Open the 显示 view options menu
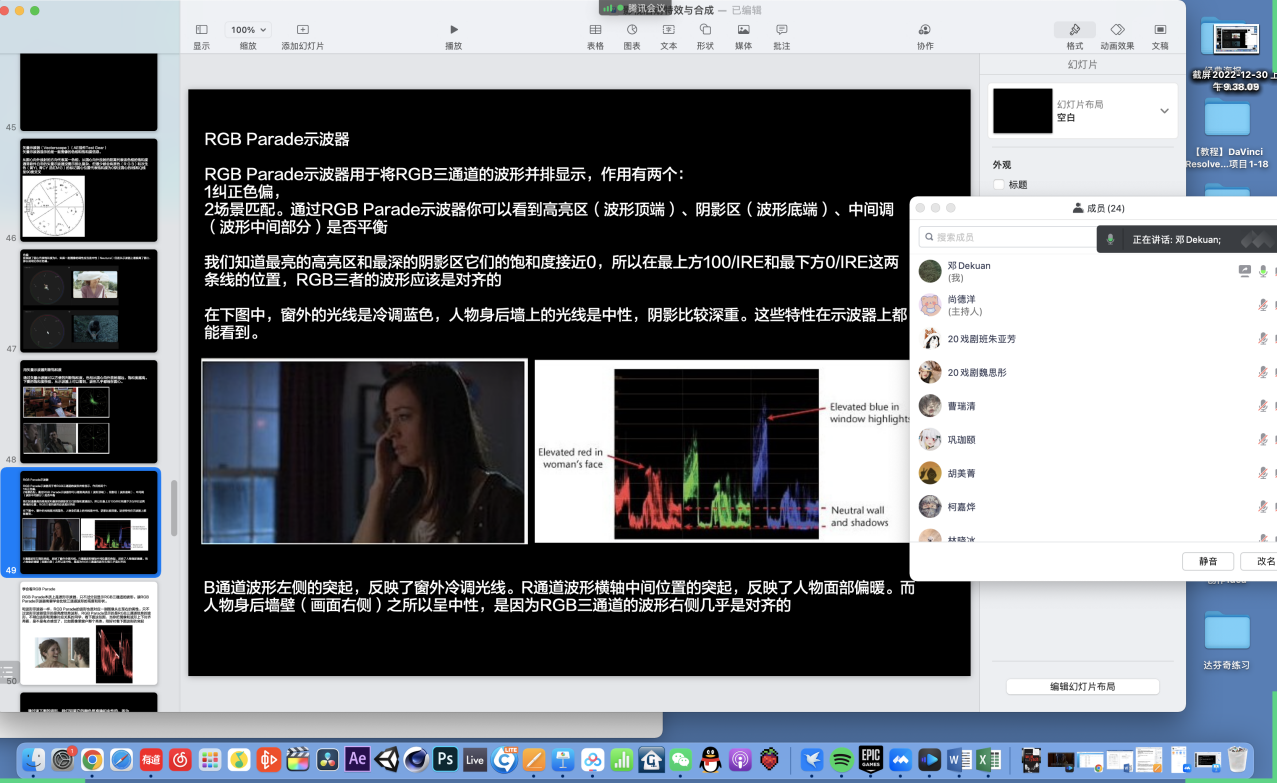The image size is (1277, 783). coord(201,30)
